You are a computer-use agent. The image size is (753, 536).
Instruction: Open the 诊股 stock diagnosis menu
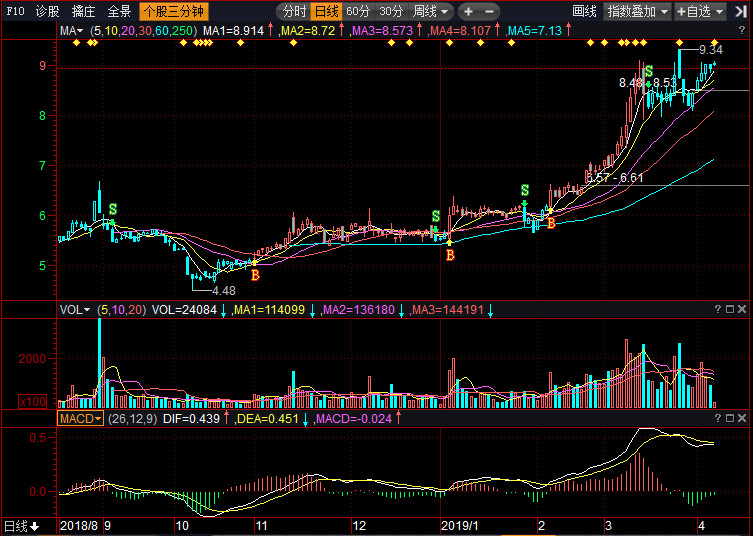(47, 12)
